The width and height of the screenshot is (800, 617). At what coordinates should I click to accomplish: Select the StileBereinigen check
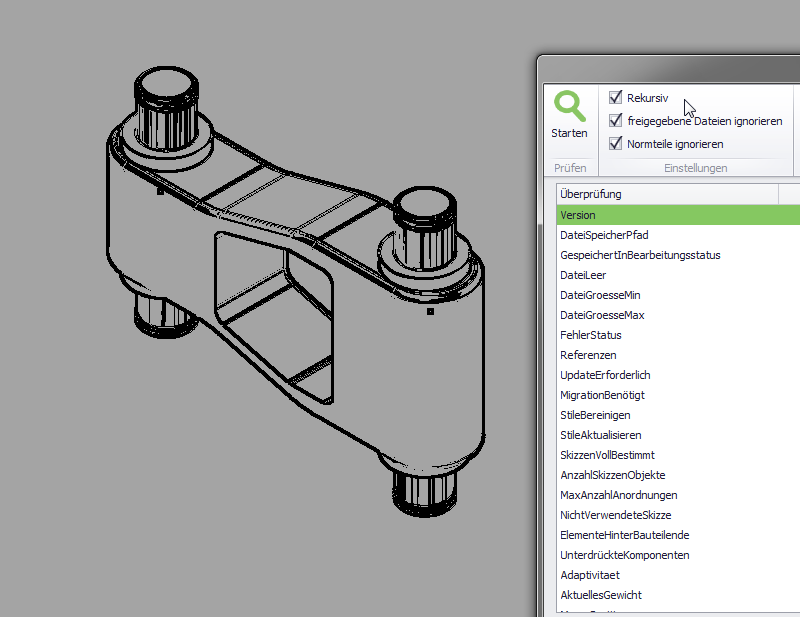click(678, 415)
